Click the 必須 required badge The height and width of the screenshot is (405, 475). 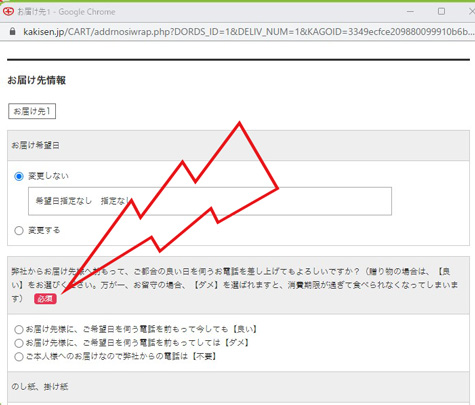click(x=45, y=299)
